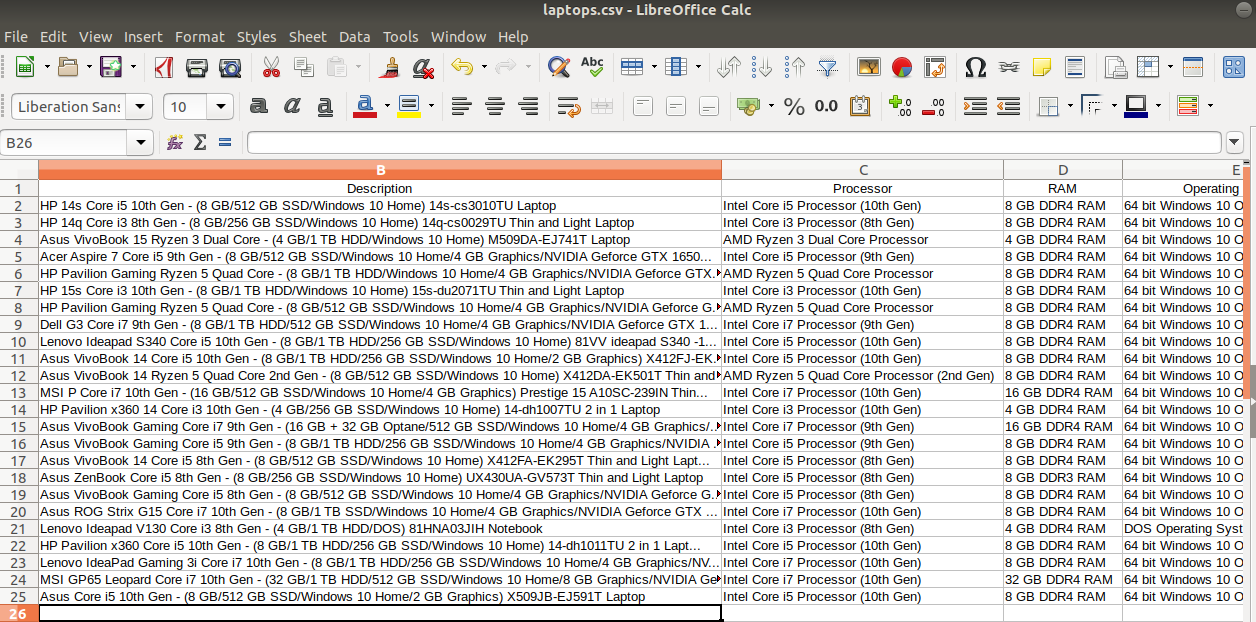Align cell content to top

point(643,106)
